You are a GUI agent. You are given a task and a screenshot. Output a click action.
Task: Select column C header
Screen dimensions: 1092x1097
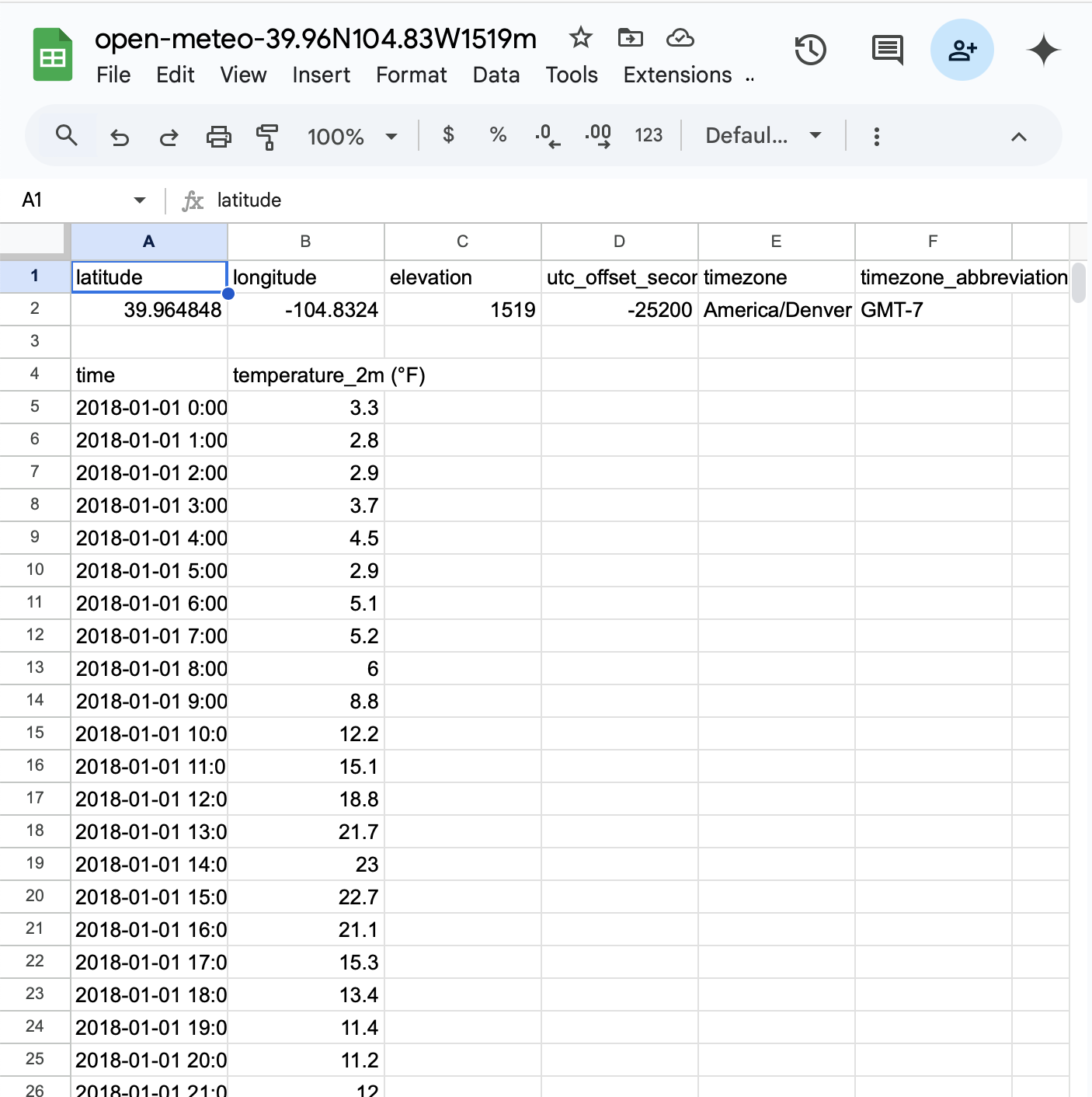tap(463, 242)
